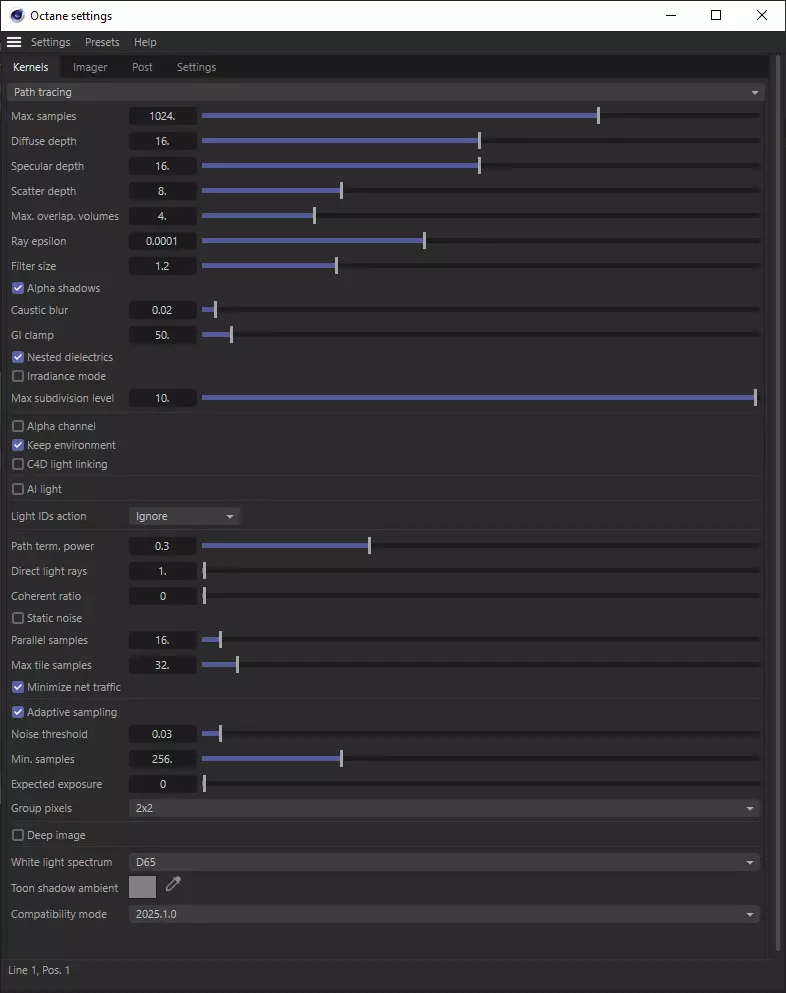Viewport: 786px width, 993px height.
Task: Open the Compatibility mode dropdown
Action: coord(444,914)
